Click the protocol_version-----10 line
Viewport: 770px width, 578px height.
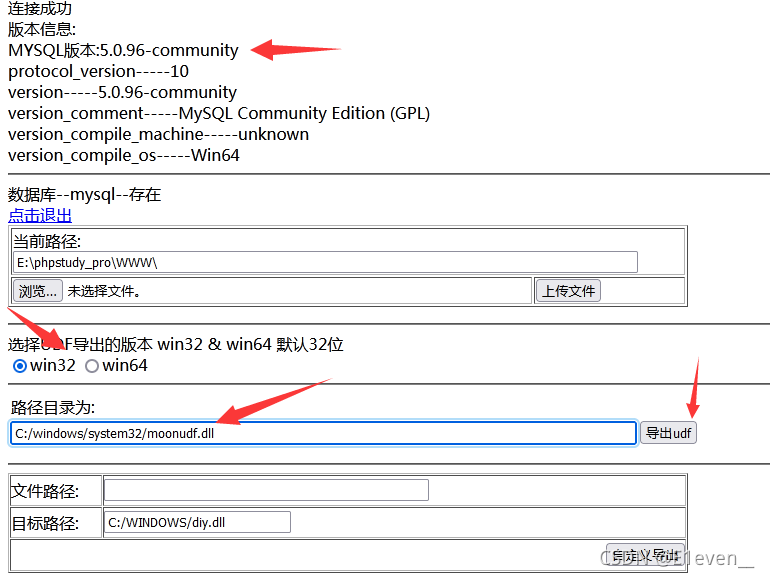(x=98, y=71)
